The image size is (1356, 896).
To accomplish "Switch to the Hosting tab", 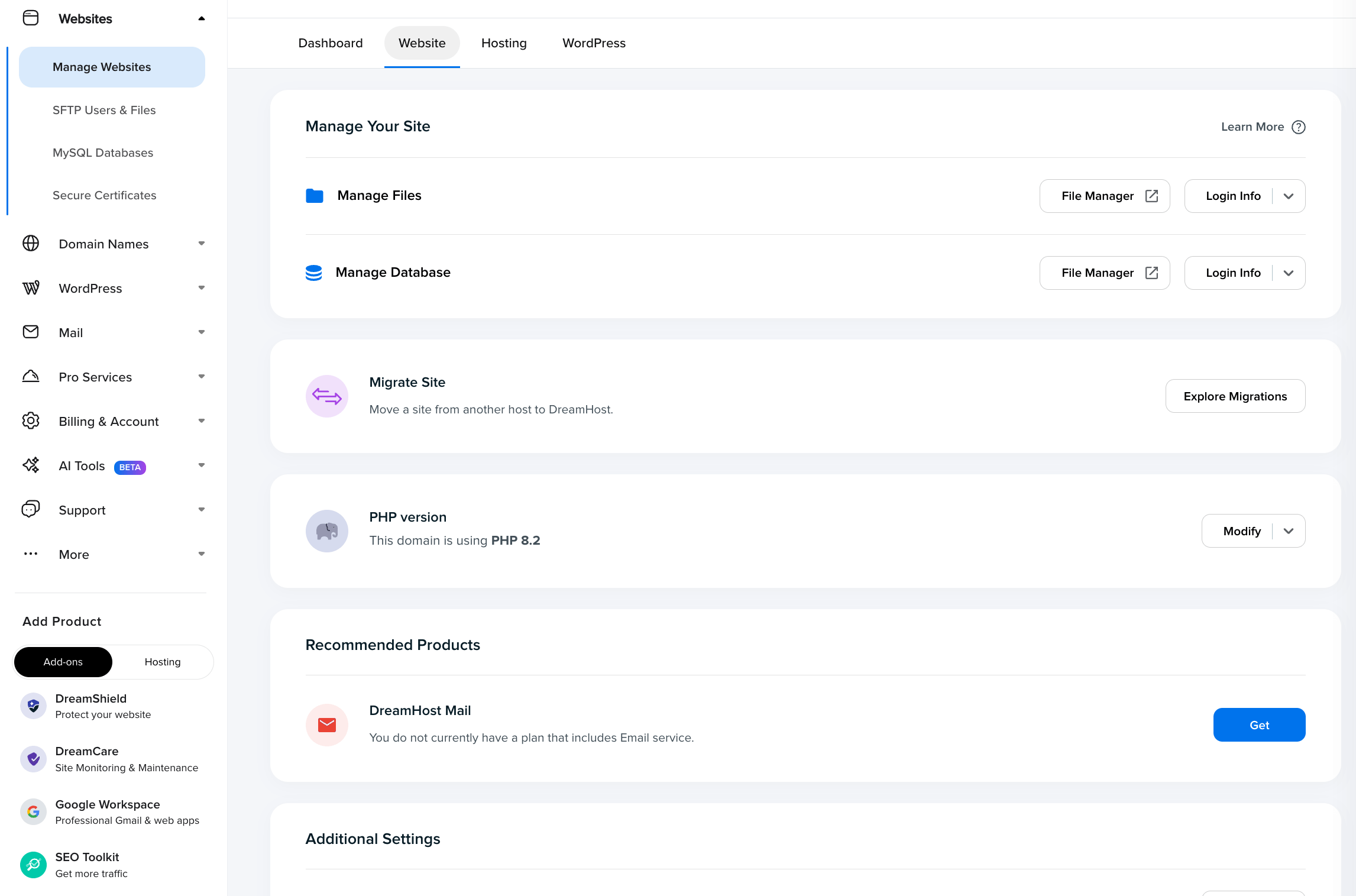I will coord(504,43).
